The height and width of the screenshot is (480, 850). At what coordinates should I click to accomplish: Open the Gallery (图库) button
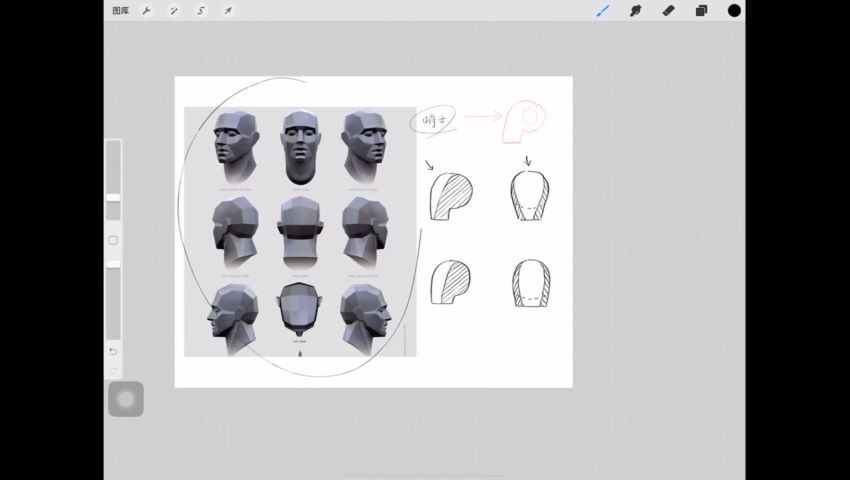(121, 11)
